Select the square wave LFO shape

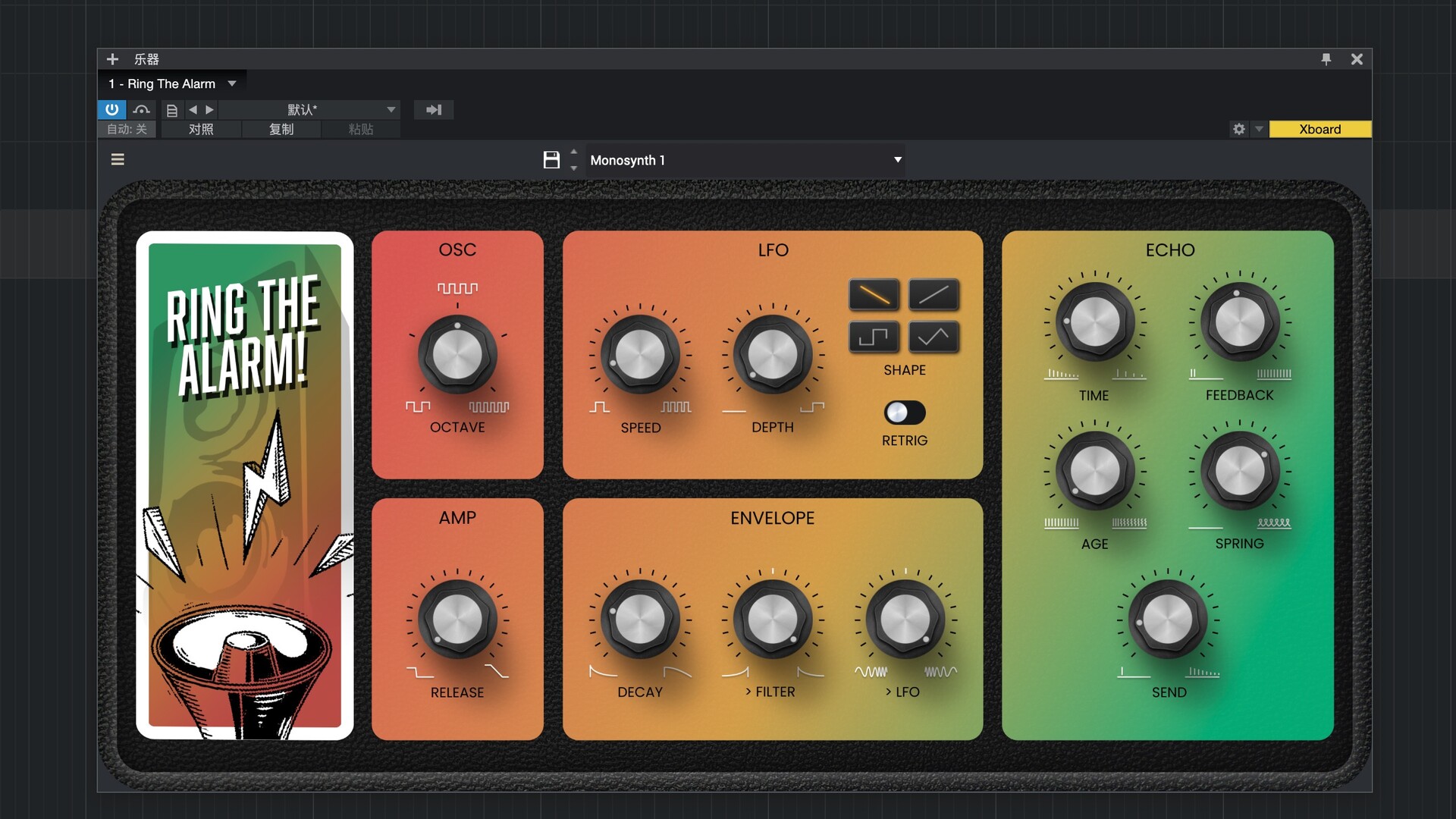tap(874, 337)
